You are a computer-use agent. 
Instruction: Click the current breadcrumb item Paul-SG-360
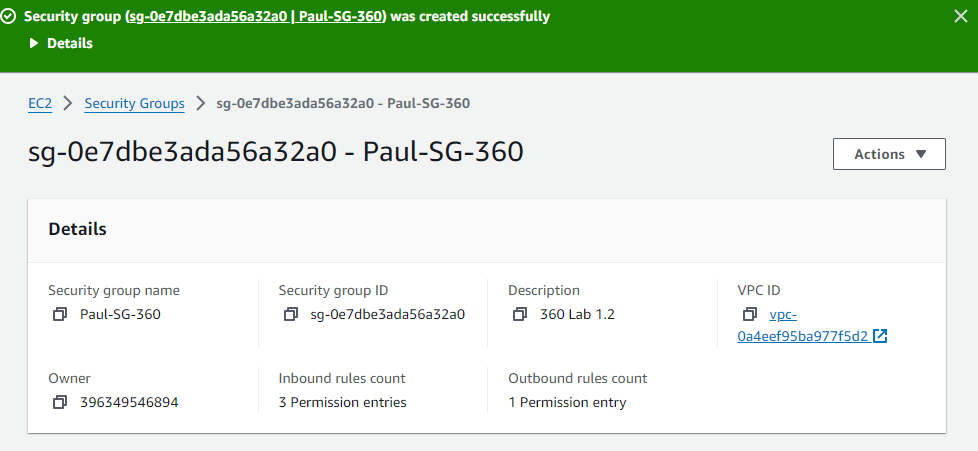tap(343, 103)
